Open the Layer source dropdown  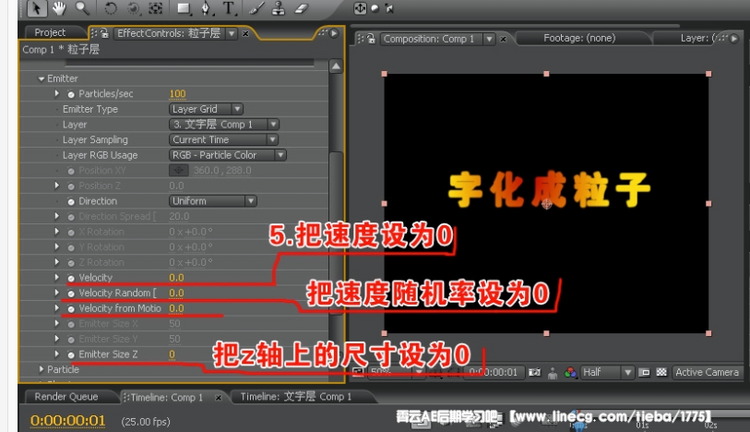pos(224,124)
